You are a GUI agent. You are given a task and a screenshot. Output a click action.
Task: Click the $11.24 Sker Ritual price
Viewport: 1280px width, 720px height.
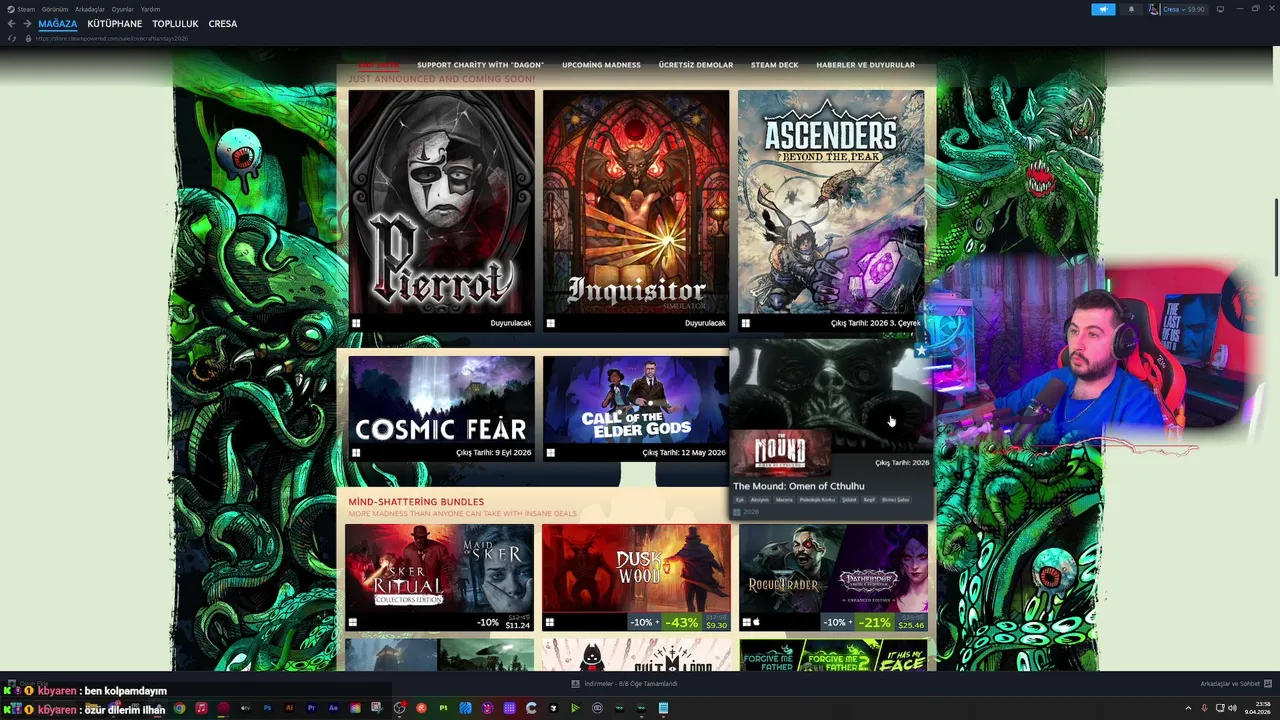pyautogui.click(x=518, y=625)
